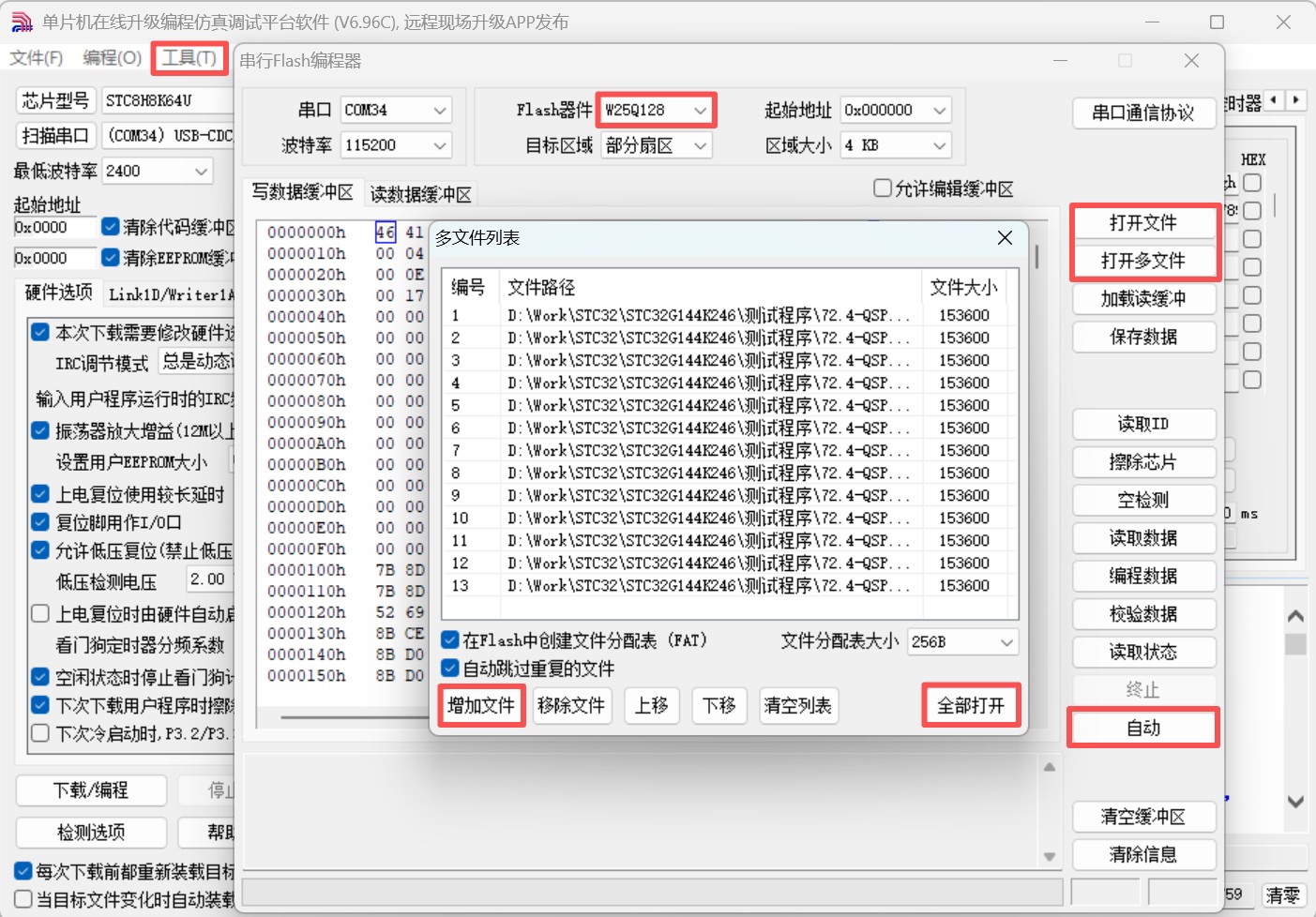Click the 下载/编程 button
Screen dimensions: 1316x917
click(91, 790)
